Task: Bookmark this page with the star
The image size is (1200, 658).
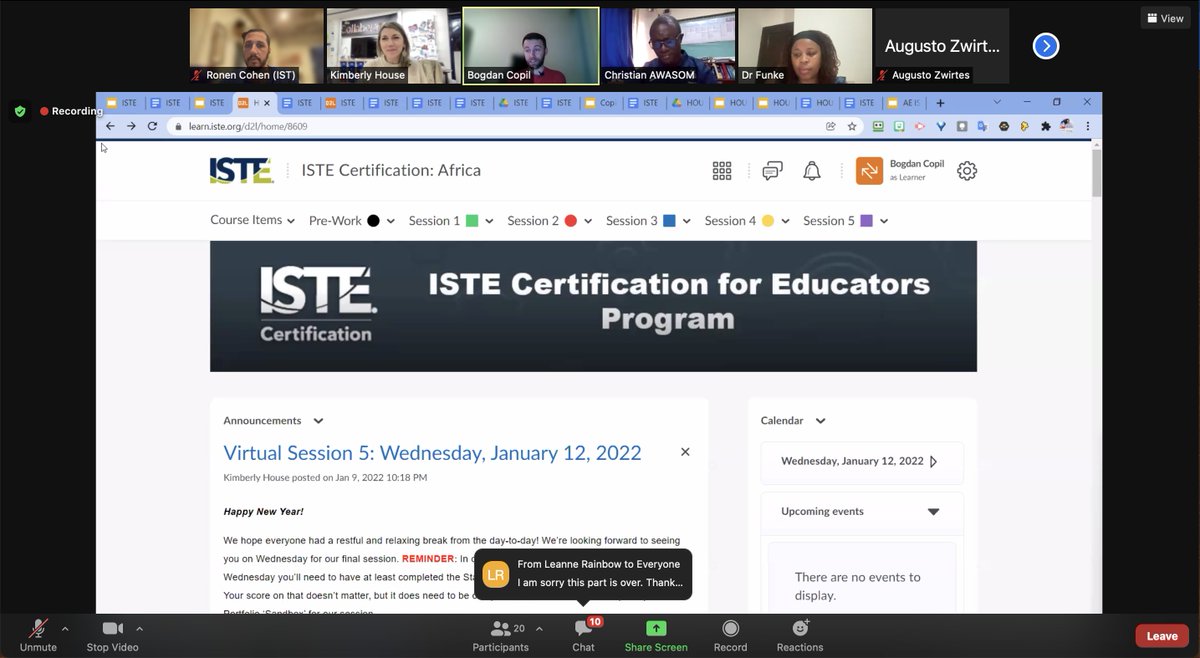Action: [852, 126]
